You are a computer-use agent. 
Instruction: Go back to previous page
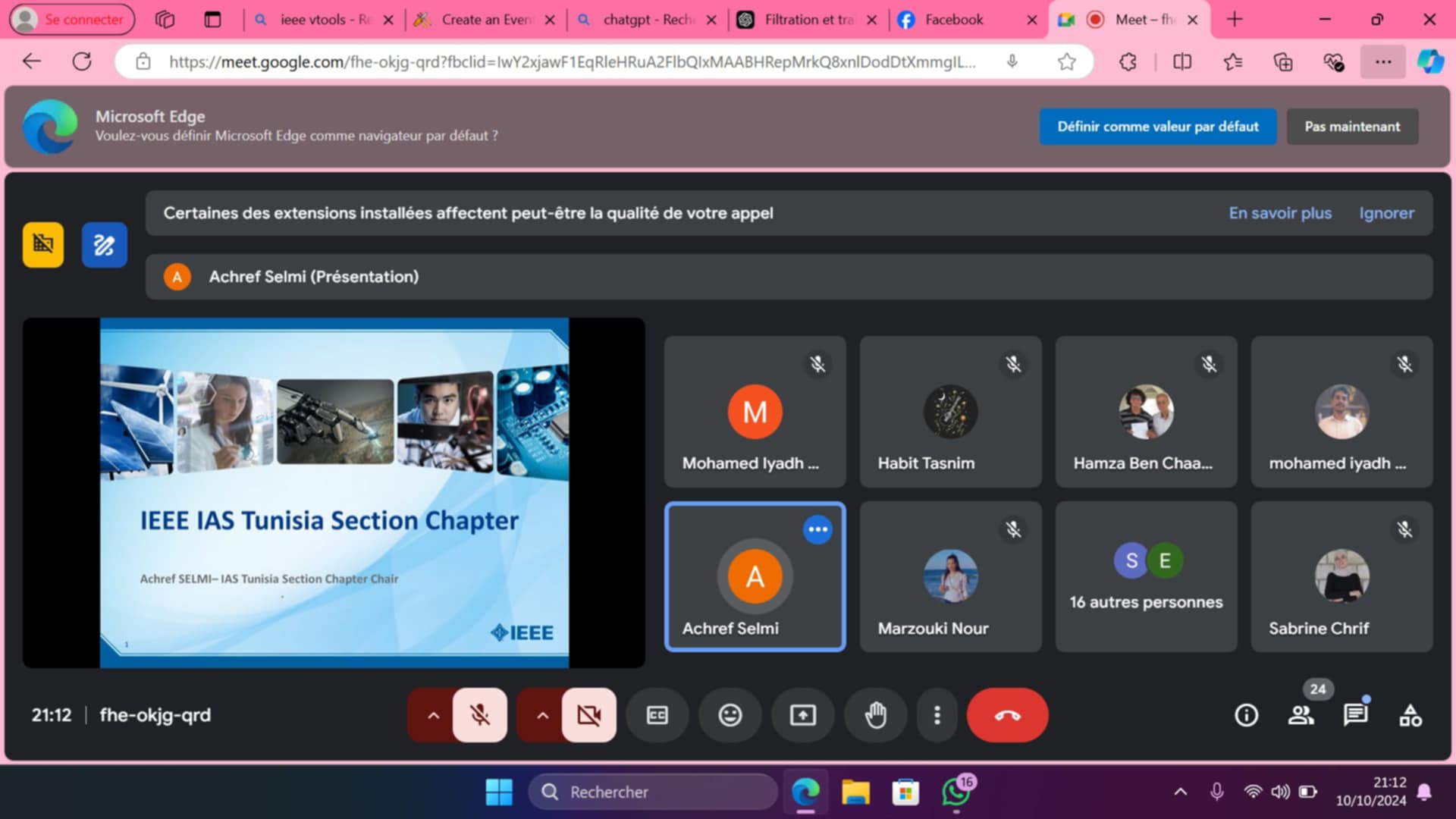[32, 61]
